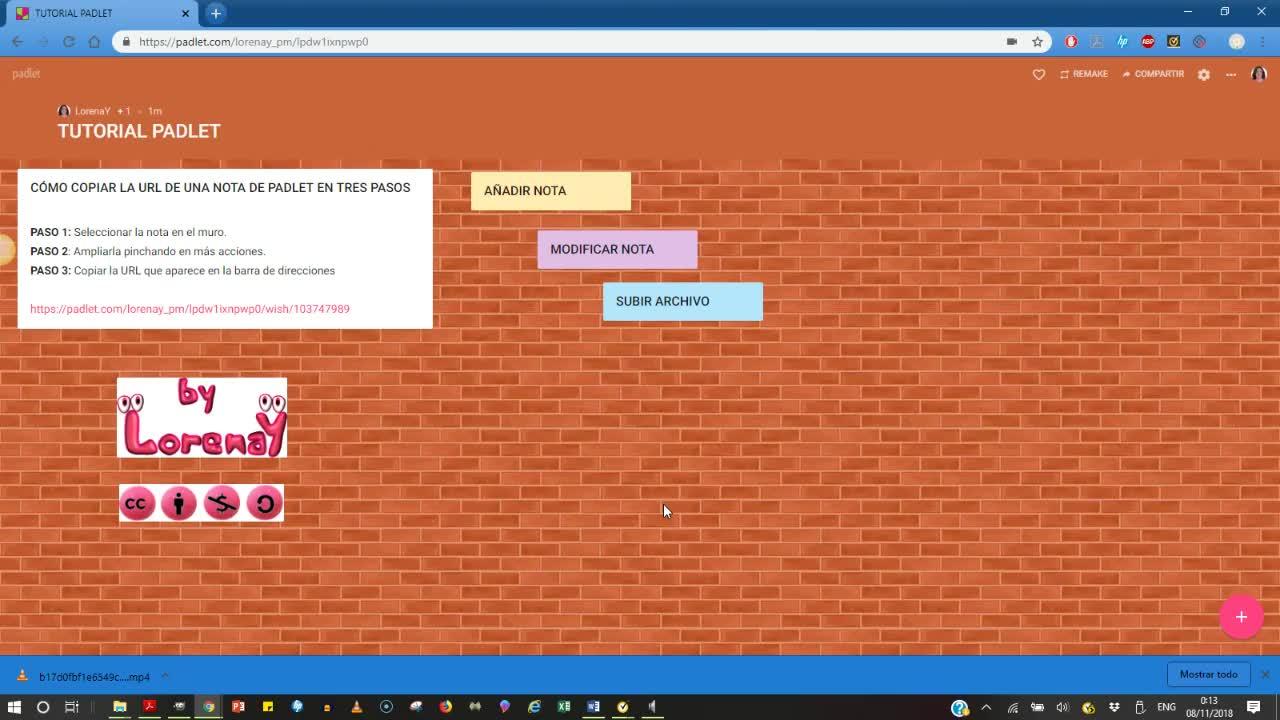
Task: Click the HP extension icon
Action: (1122, 42)
